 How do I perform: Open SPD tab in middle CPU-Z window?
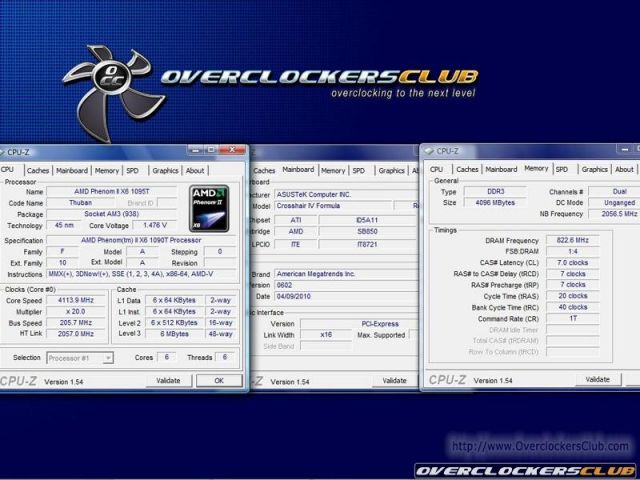[358, 171]
